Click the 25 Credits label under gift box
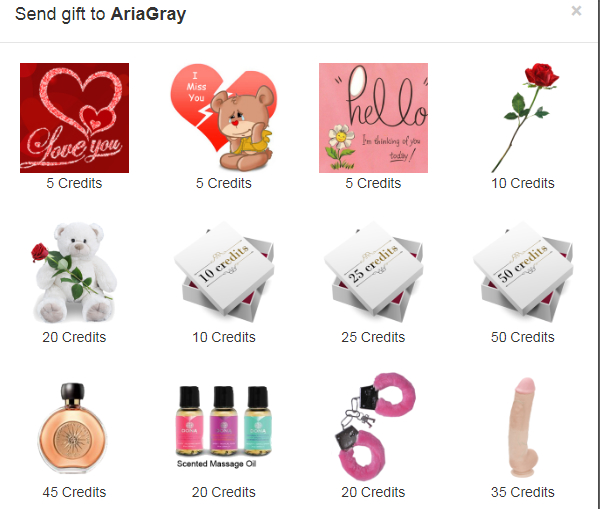Viewport: 600px width, 509px height. [373, 337]
